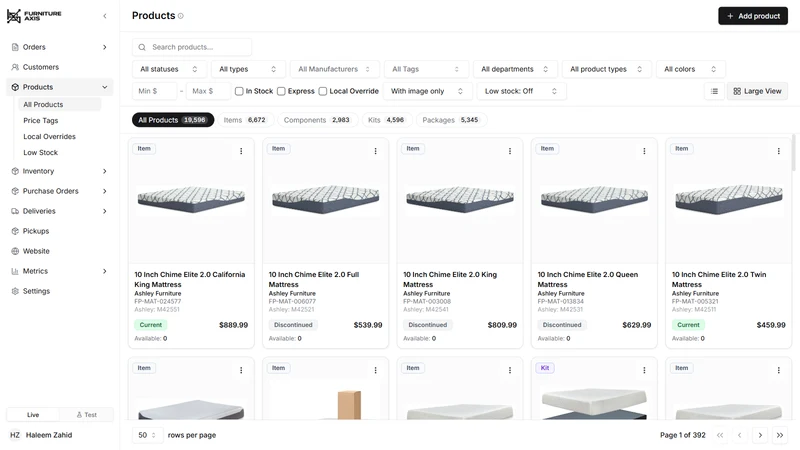Open the All departments dropdown
800x450 pixels.
click(515, 69)
